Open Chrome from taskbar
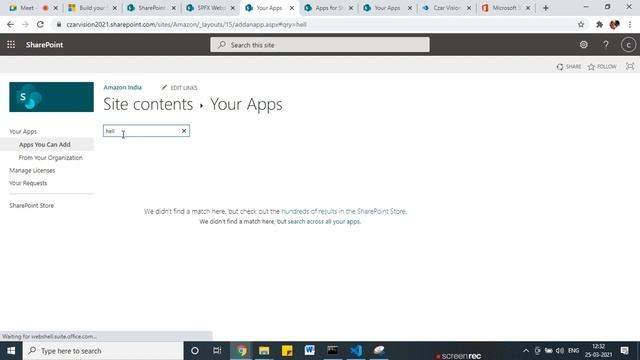 coord(241,351)
